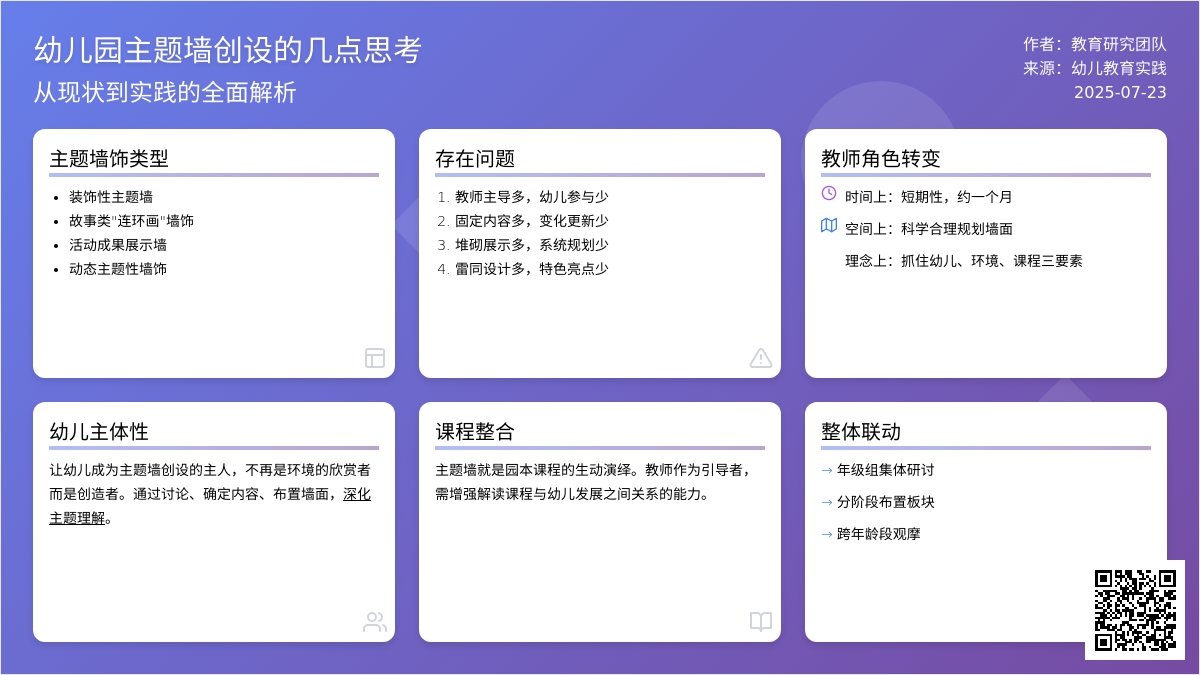Click the QR code image
The height and width of the screenshot is (675, 1200).
coord(1135,610)
